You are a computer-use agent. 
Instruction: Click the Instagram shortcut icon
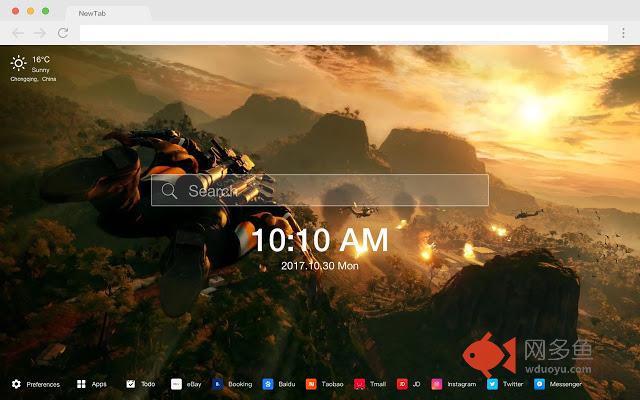pyautogui.click(x=437, y=384)
